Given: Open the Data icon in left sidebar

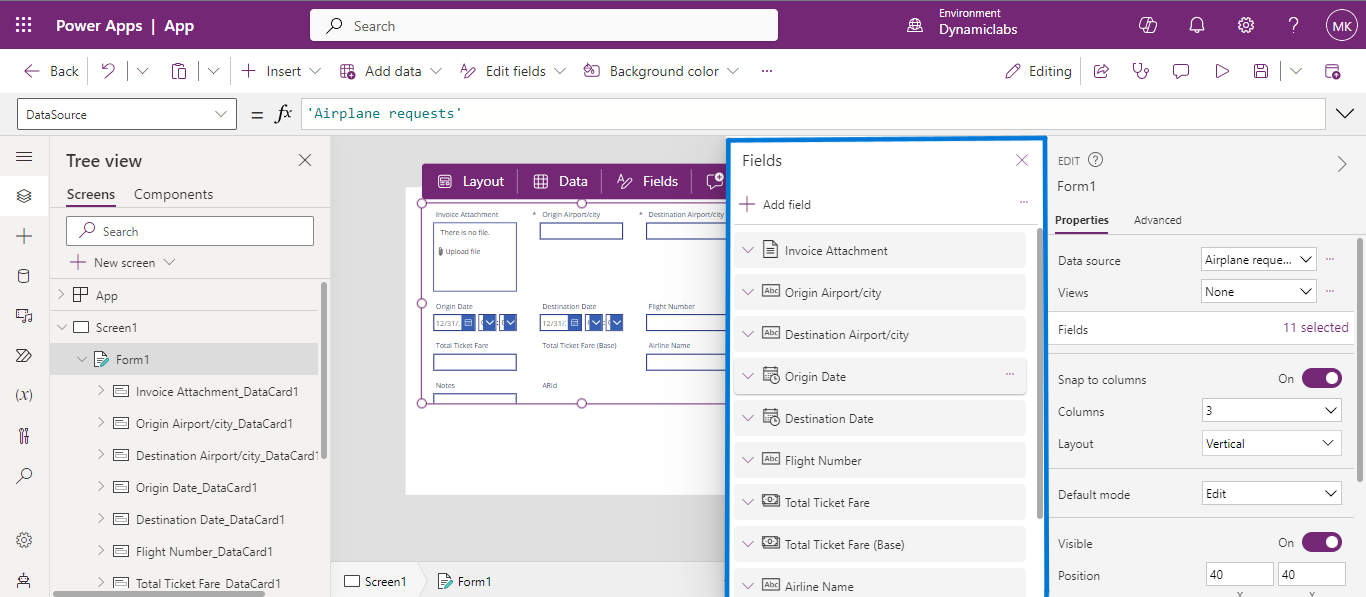Looking at the screenshot, I should (x=24, y=276).
